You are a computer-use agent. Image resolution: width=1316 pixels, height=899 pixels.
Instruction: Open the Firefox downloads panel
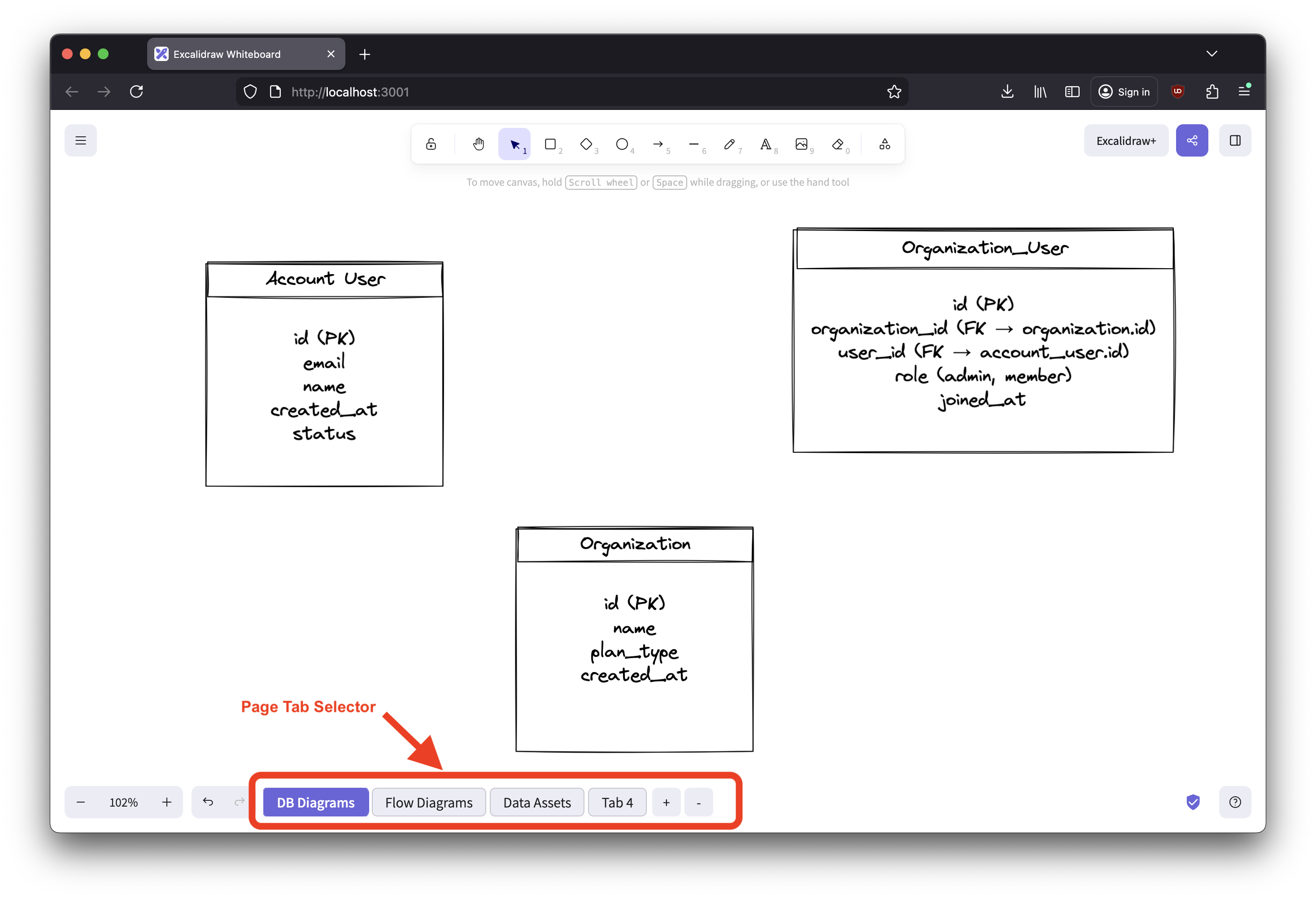click(x=1007, y=92)
